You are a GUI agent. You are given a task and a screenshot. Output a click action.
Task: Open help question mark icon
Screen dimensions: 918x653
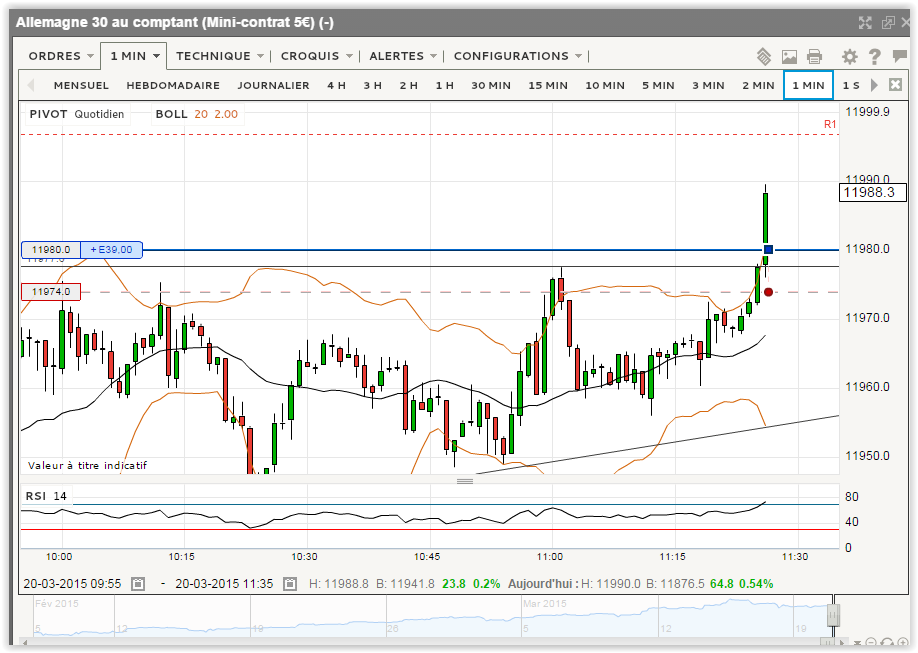(x=875, y=57)
